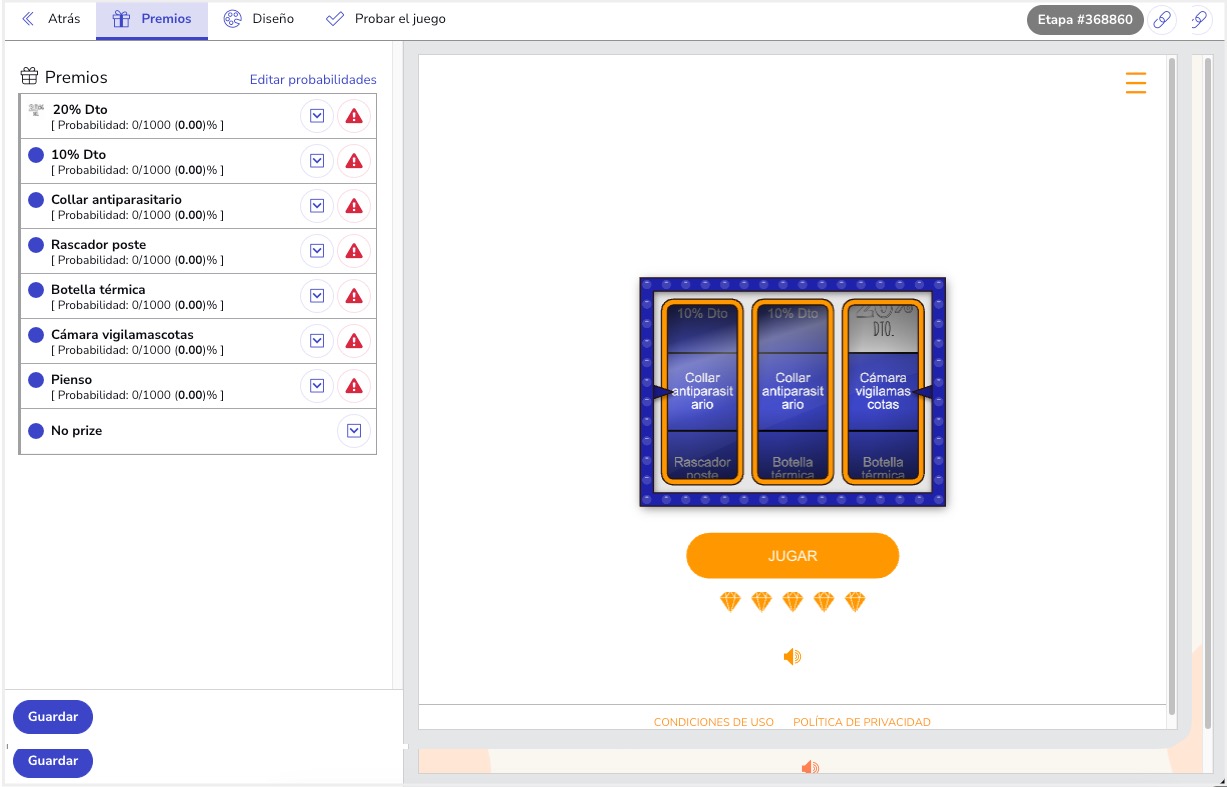The width and height of the screenshot is (1227, 787).
Task: Click warning icon for Rascador poste
Action: click(354, 251)
